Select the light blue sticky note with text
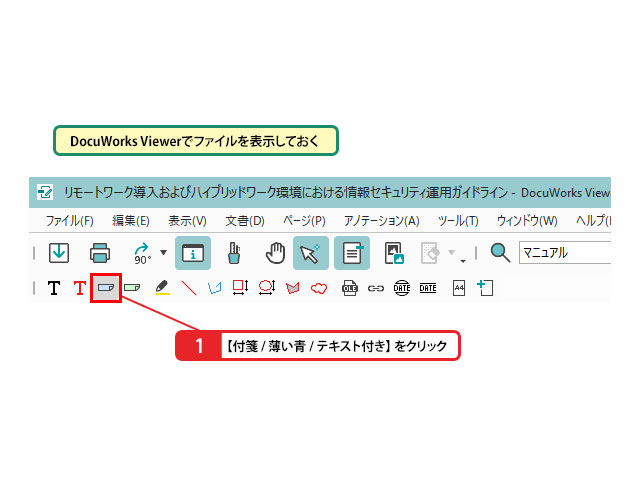The height and width of the screenshot is (480, 640). pyautogui.click(x=106, y=288)
